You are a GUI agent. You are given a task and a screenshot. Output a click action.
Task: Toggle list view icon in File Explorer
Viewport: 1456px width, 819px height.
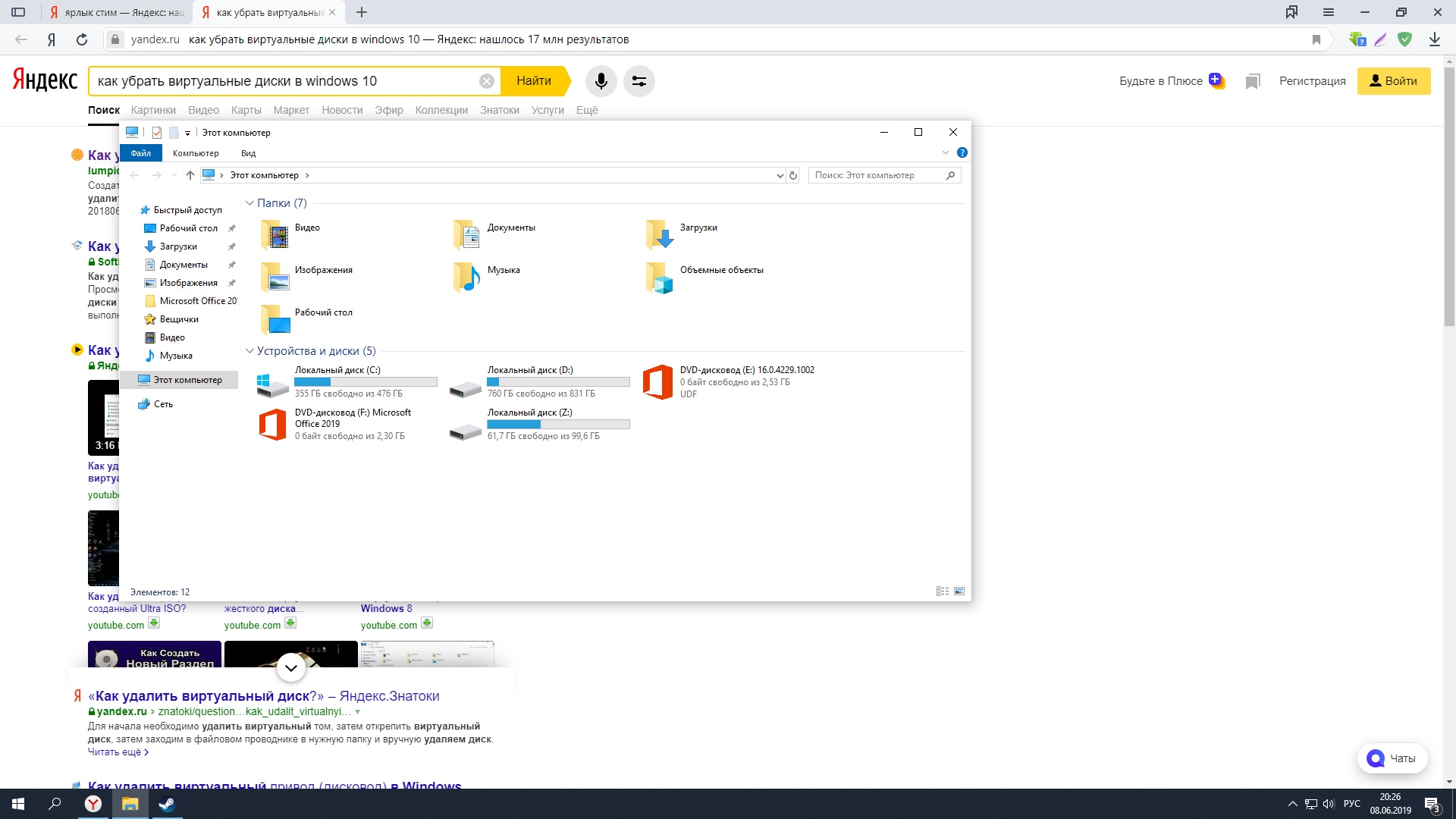tap(942, 591)
